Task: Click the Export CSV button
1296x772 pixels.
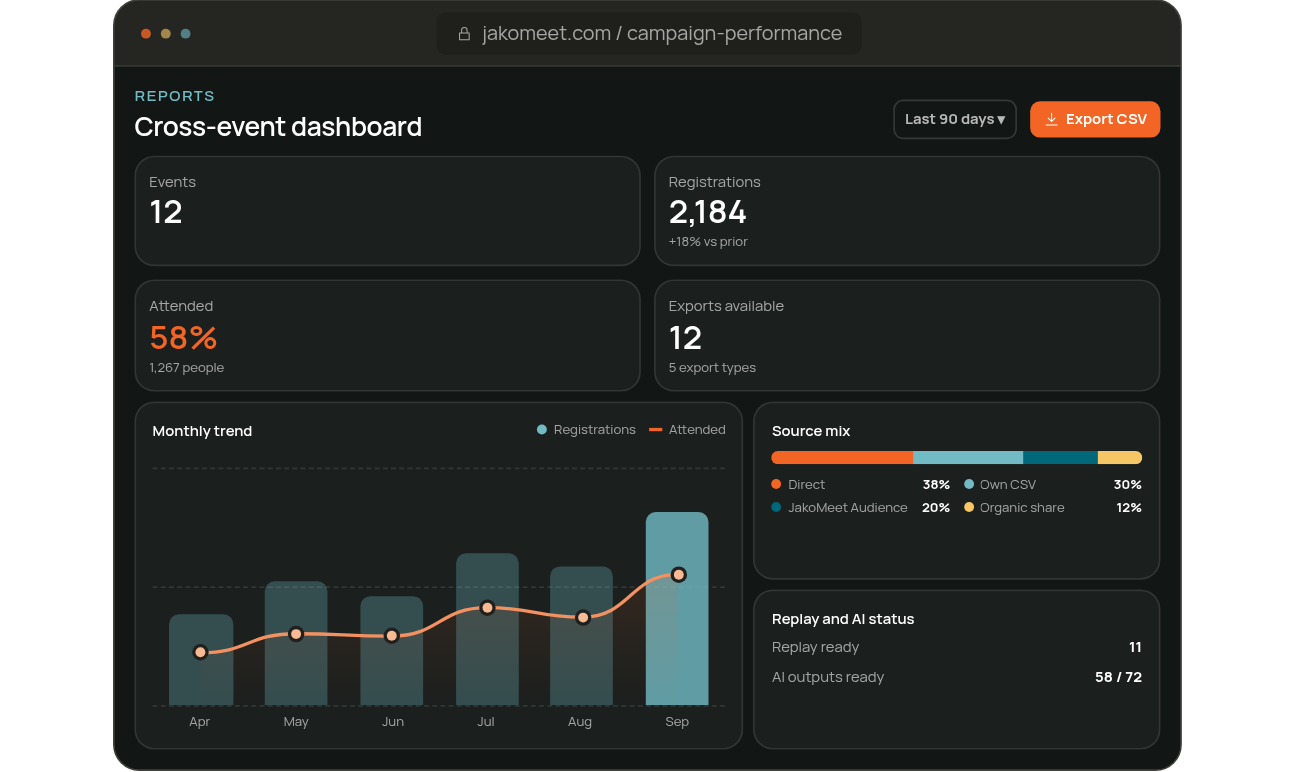Action: (1095, 119)
